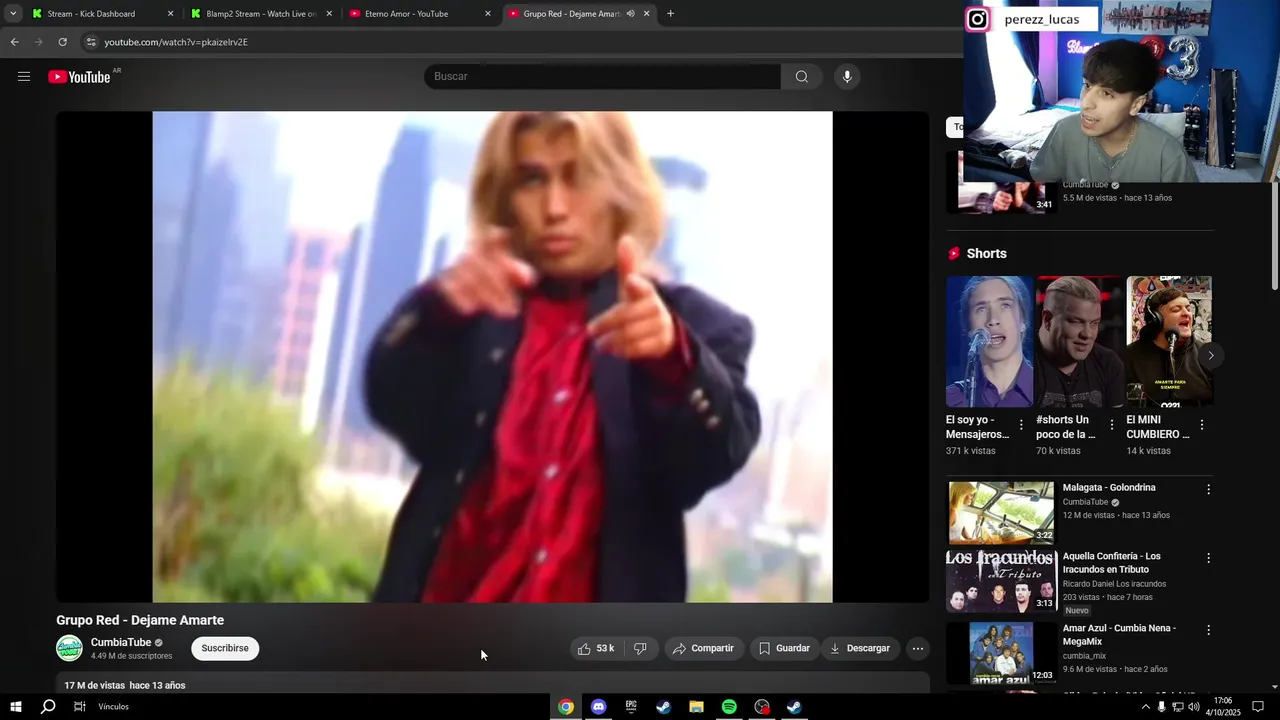The height and width of the screenshot is (720, 1280).
Task: Click the Compartir share button
Action: click(704, 648)
